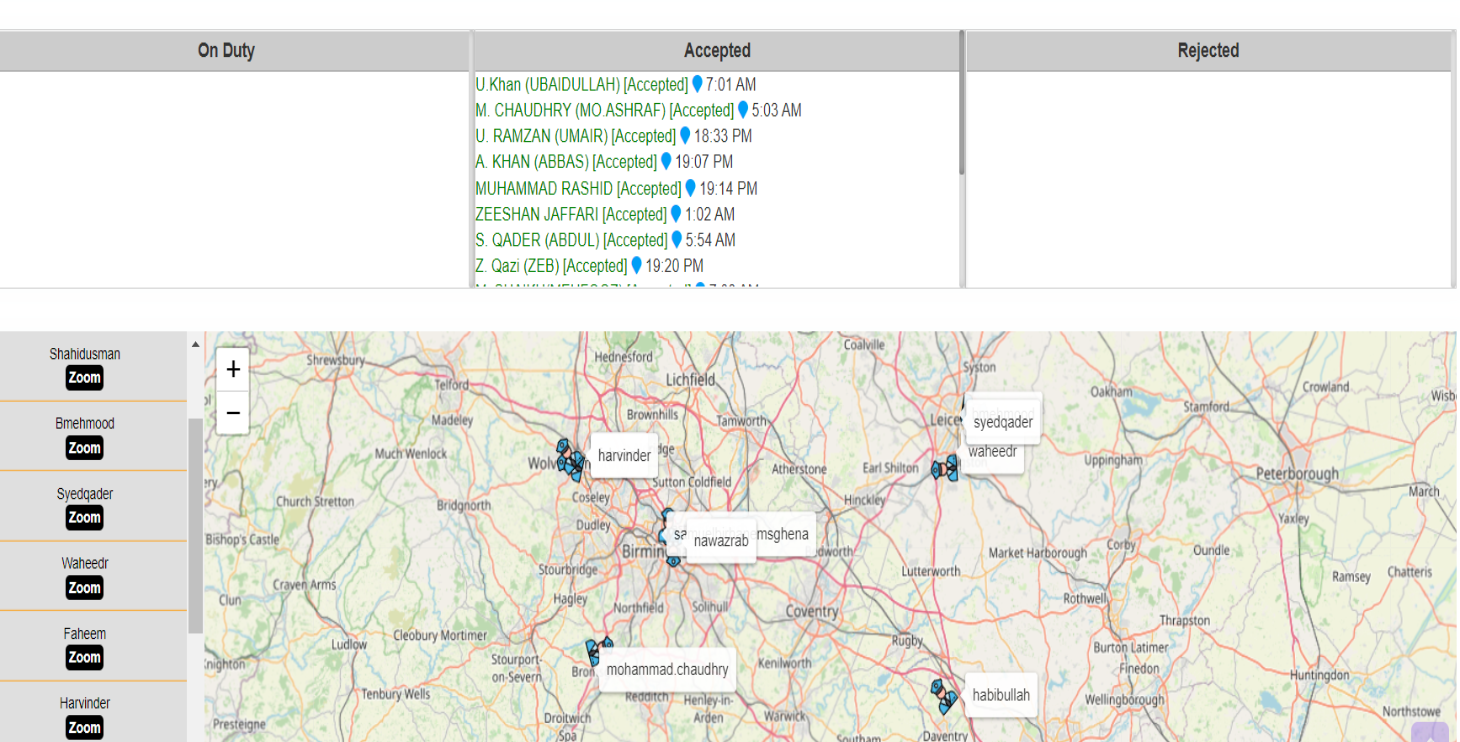Zoom to Bmehmood driver
The image size is (1460, 742).
tap(85, 448)
